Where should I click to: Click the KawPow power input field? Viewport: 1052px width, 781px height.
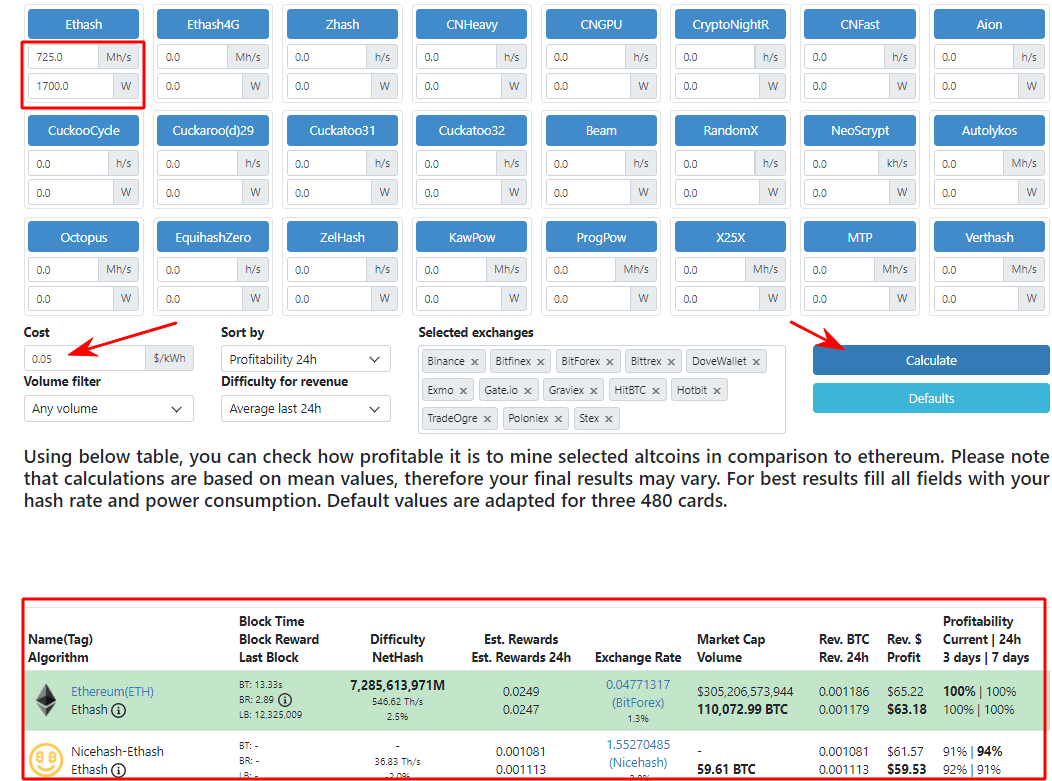pos(459,299)
